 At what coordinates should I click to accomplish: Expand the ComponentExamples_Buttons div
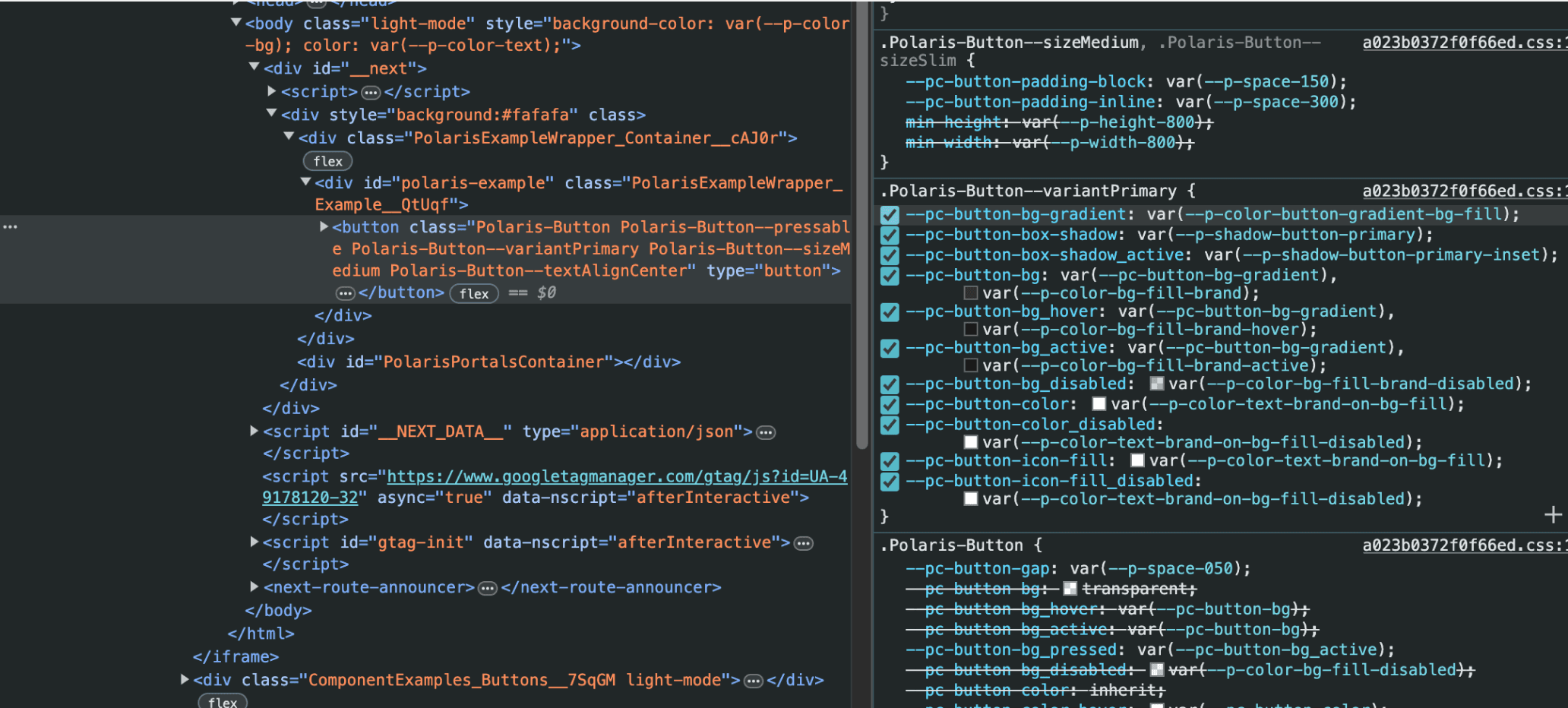click(x=185, y=679)
